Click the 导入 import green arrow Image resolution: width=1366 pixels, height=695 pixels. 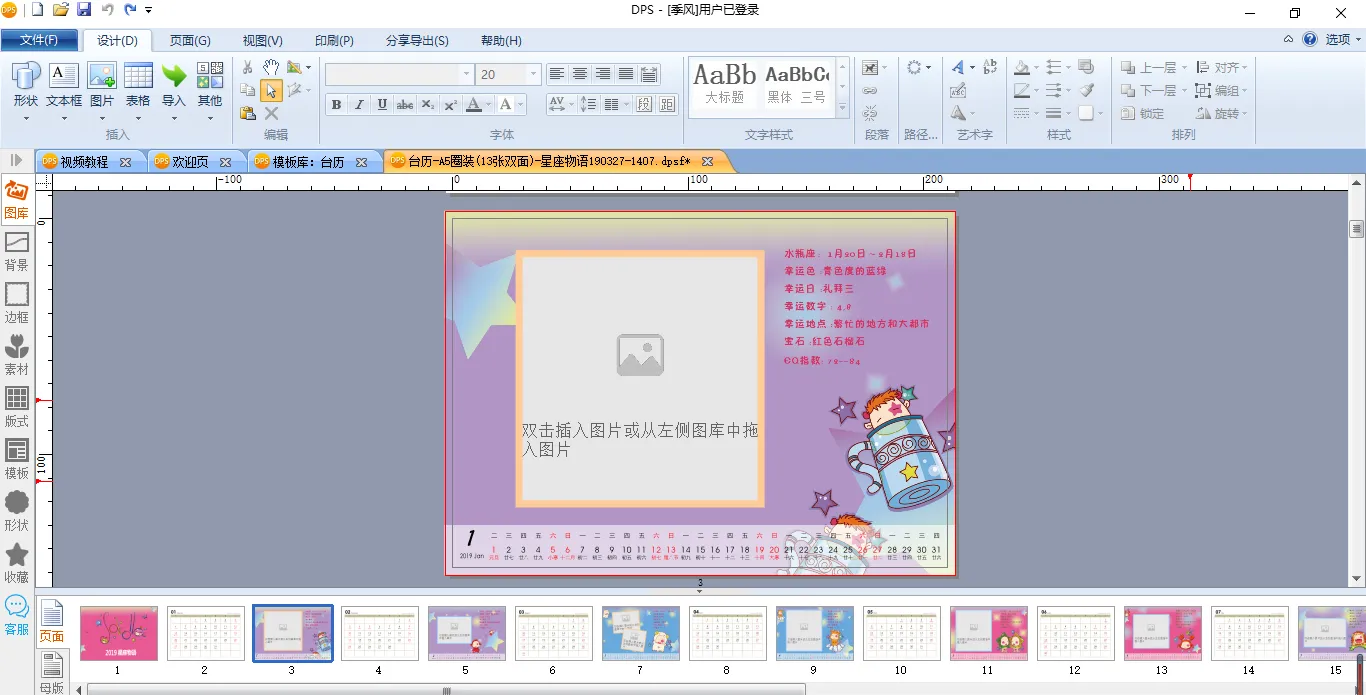pyautogui.click(x=174, y=86)
